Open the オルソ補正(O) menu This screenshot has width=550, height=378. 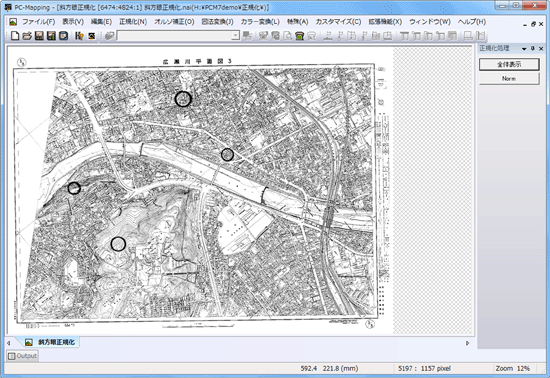(x=174, y=22)
